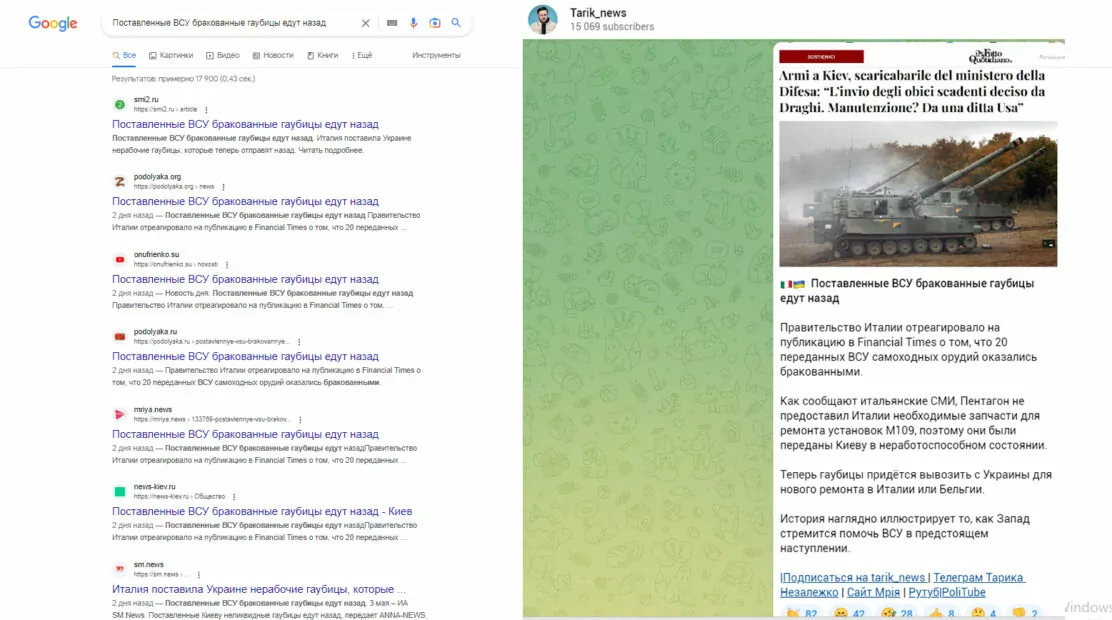The height and width of the screenshot is (620, 1112).
Task: Open options for the news-kiev.ru result
Action: point(234,497)
